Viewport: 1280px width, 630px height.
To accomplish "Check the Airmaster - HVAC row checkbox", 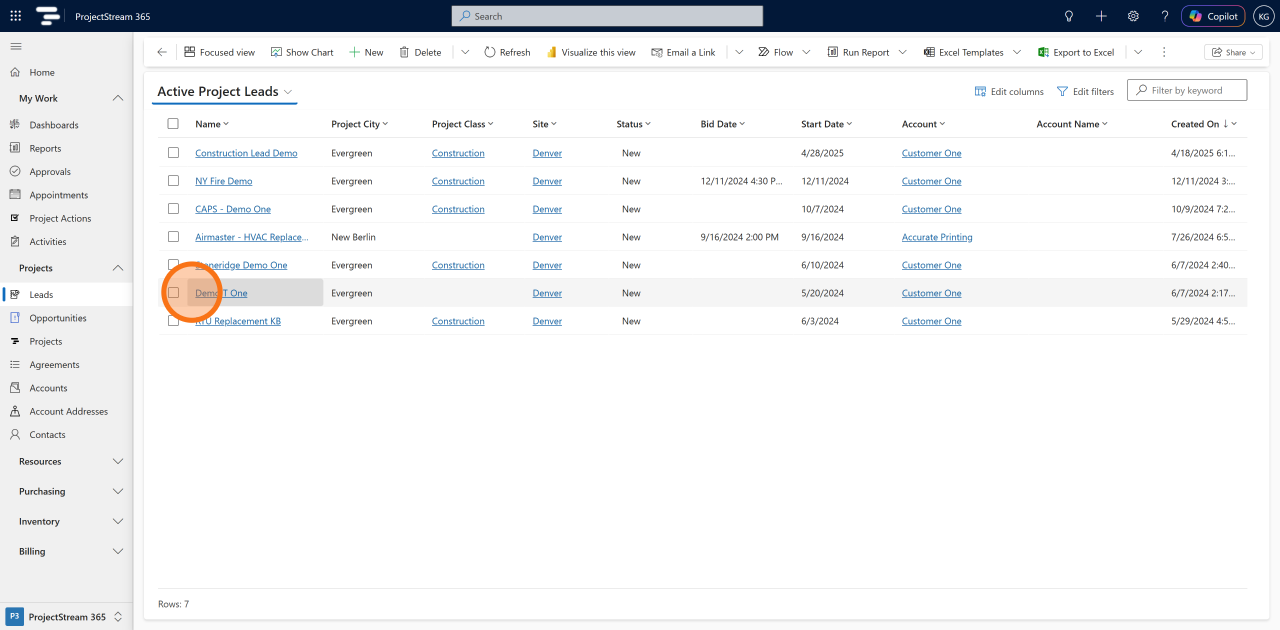I will (173, 237).
